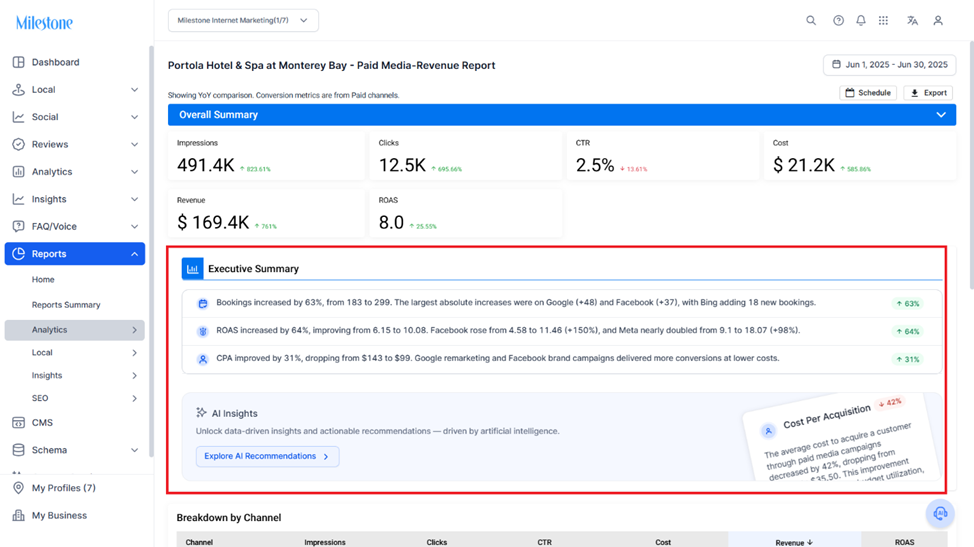Click the CTR 2.5% value
Screen dimensions: 974x547
(x=595, y=165)
